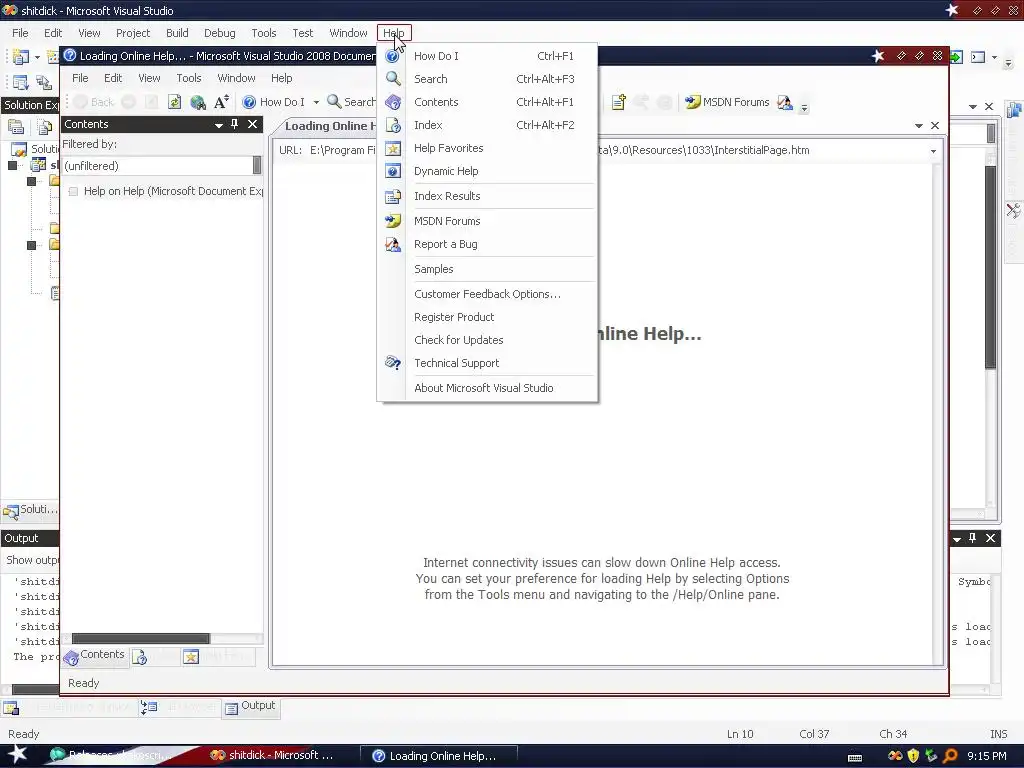Click the Contents book icon in Help menu
The image size is (1024, 768).
(392, 102)
